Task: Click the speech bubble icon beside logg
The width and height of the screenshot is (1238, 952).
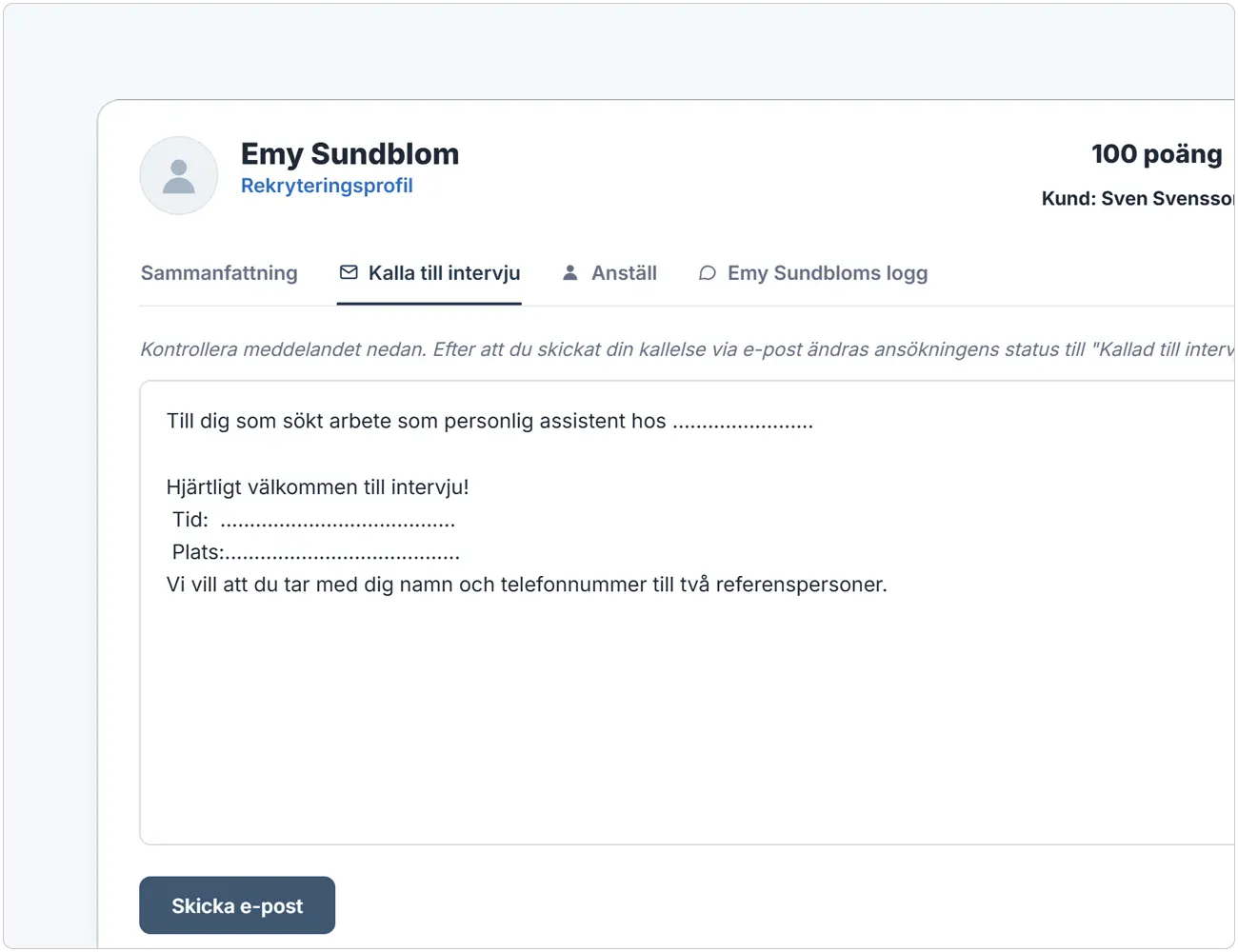Action: tap(708, 273)
